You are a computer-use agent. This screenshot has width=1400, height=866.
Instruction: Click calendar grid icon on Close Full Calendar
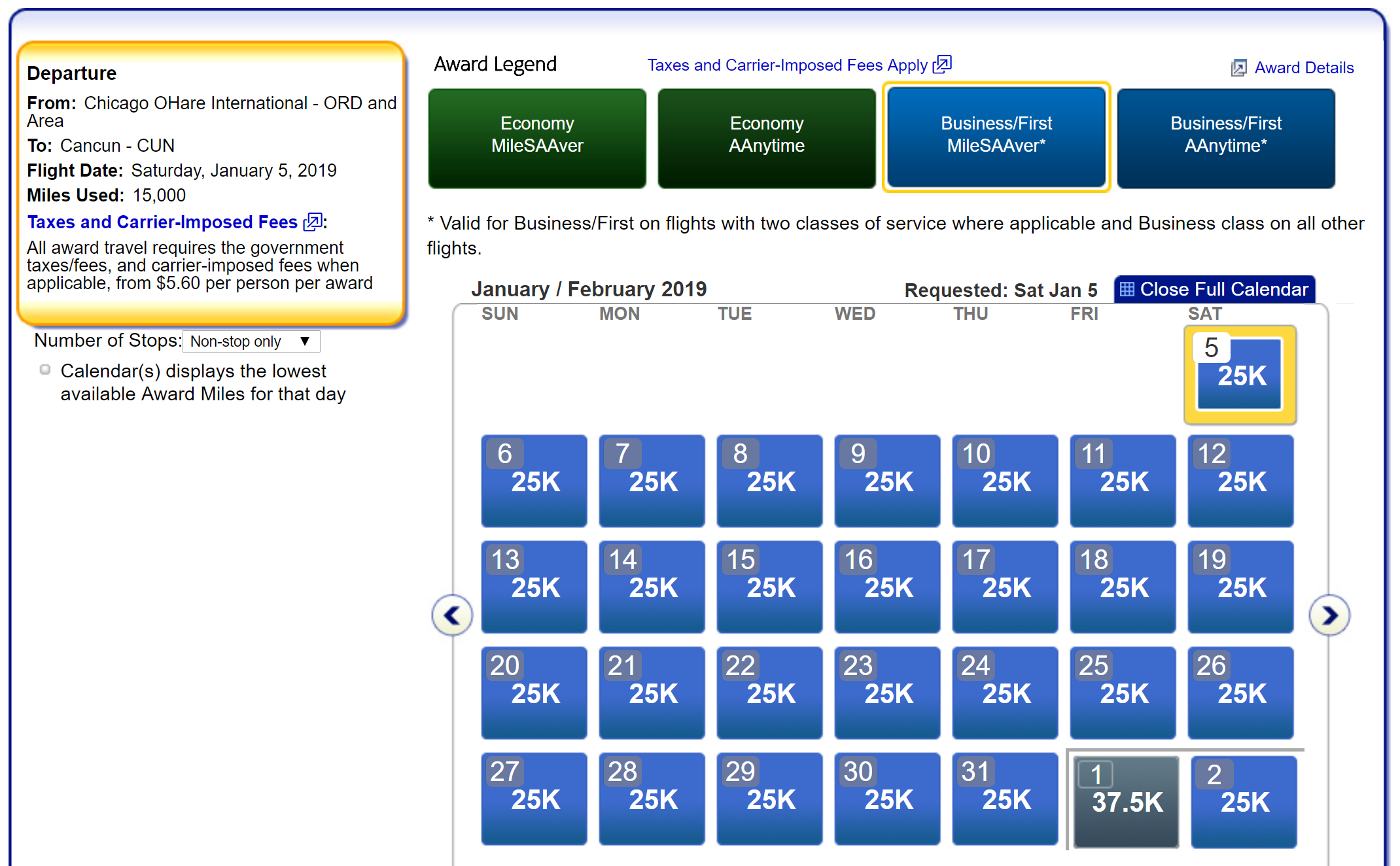(x=1127, y=289)
